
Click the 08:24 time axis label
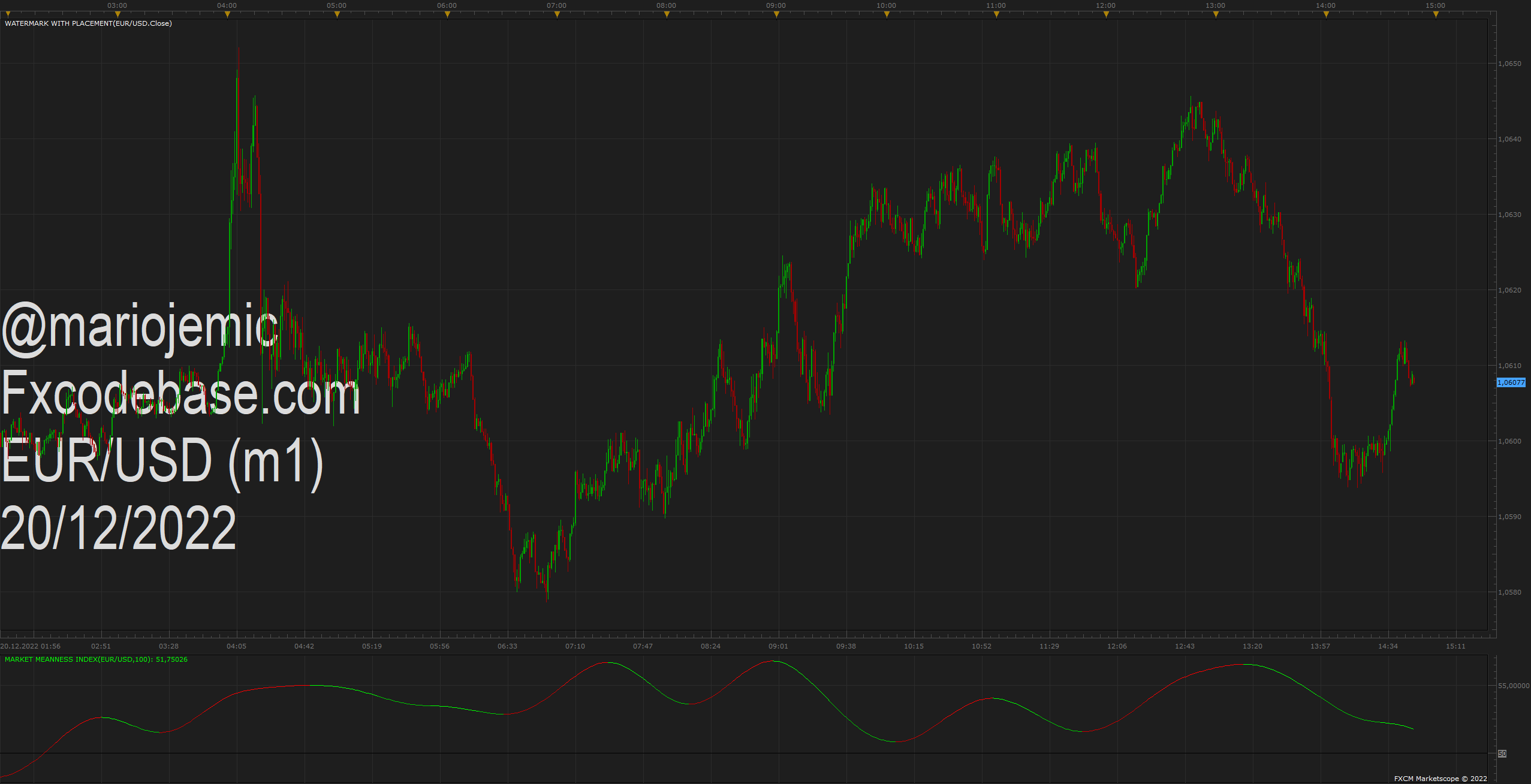(x=710, y=646)
